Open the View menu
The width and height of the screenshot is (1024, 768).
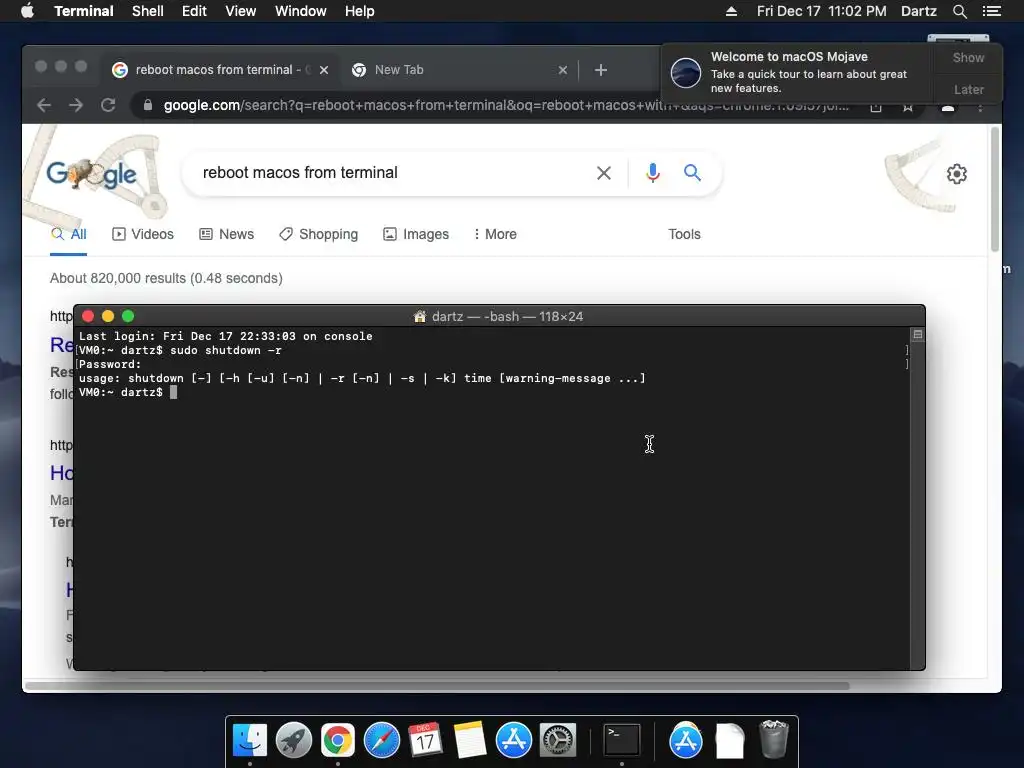240,11
